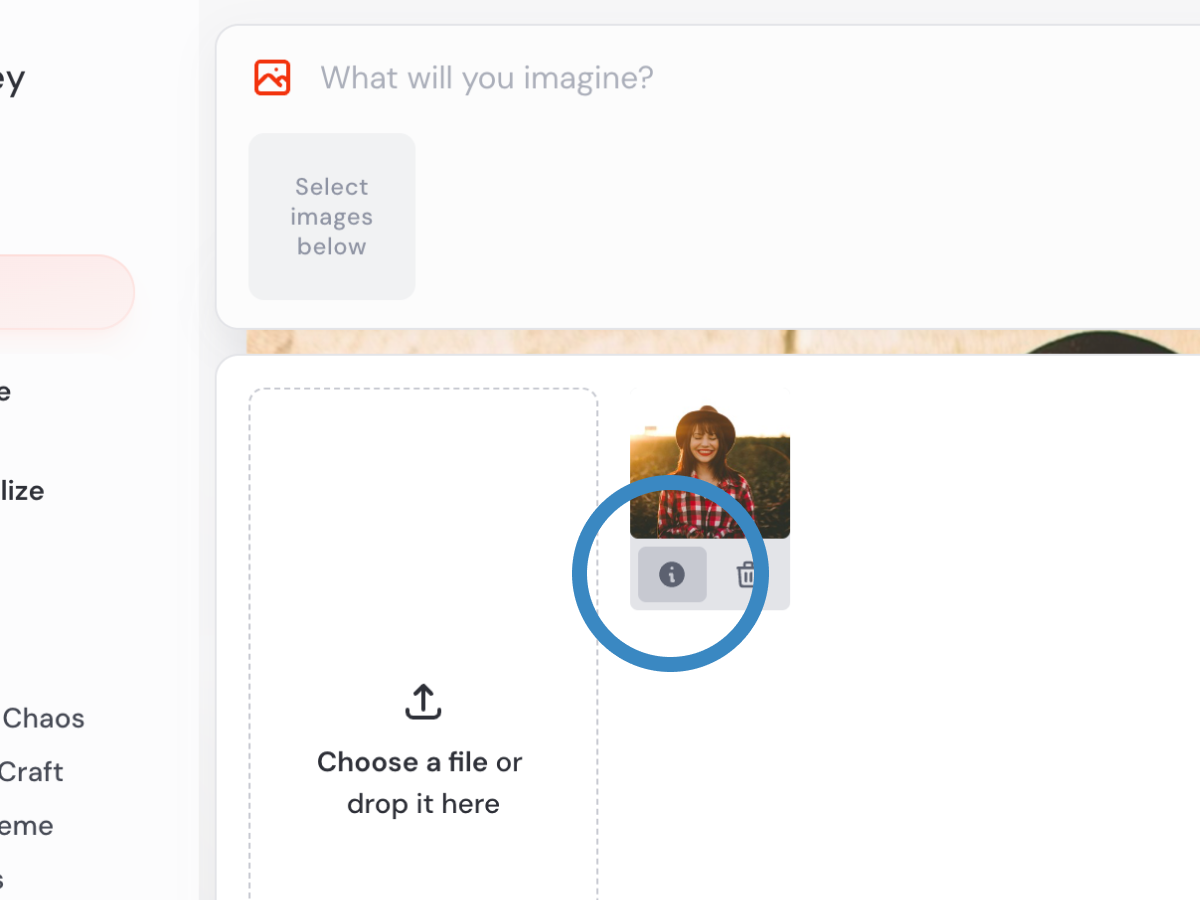Open the sidebar entry ending in "eme"
1200x900 pixels.
(26, 826)
